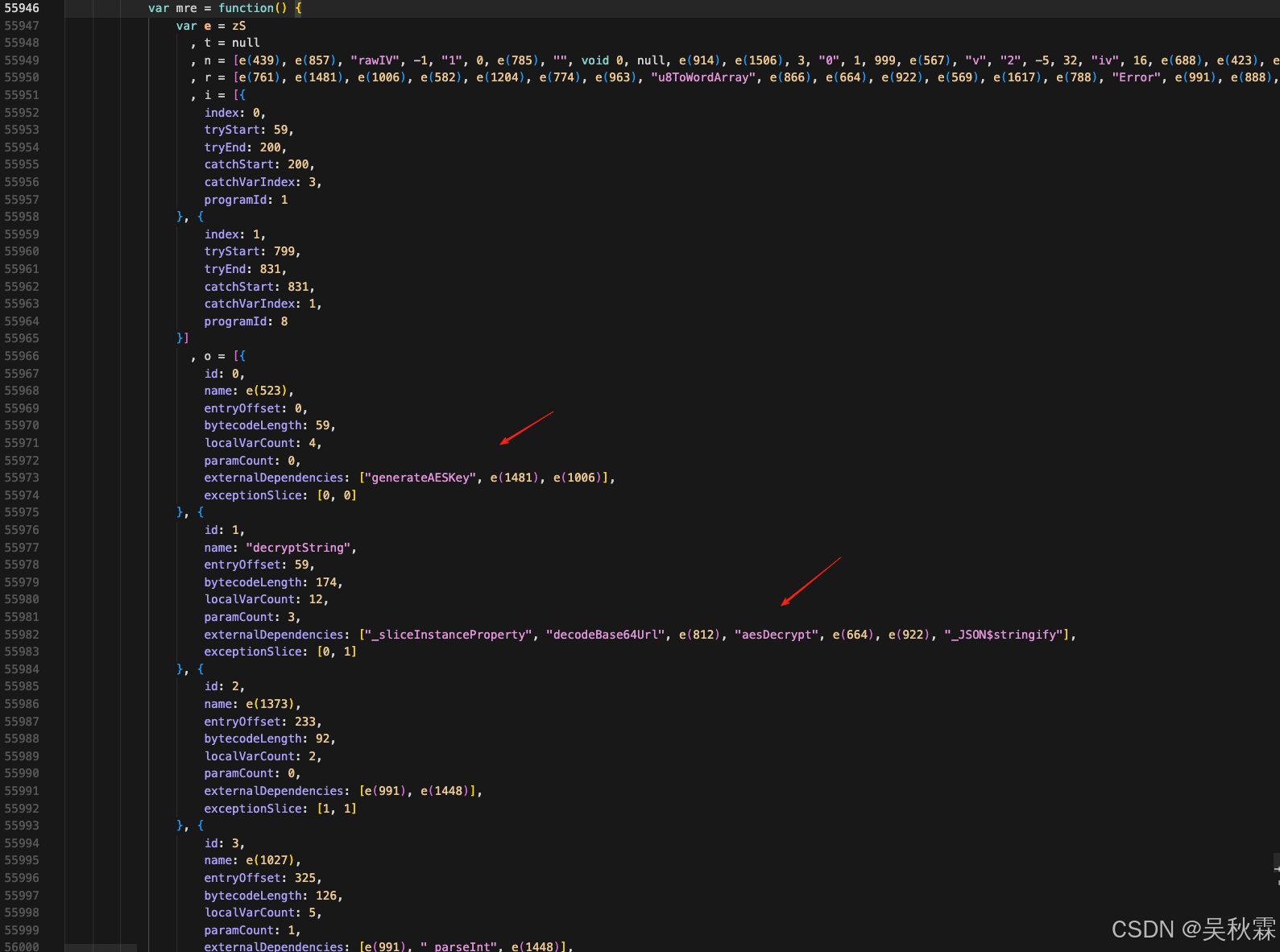Click the "decryptString" name string
This screenshot has width=1280, height=952.
298,548
